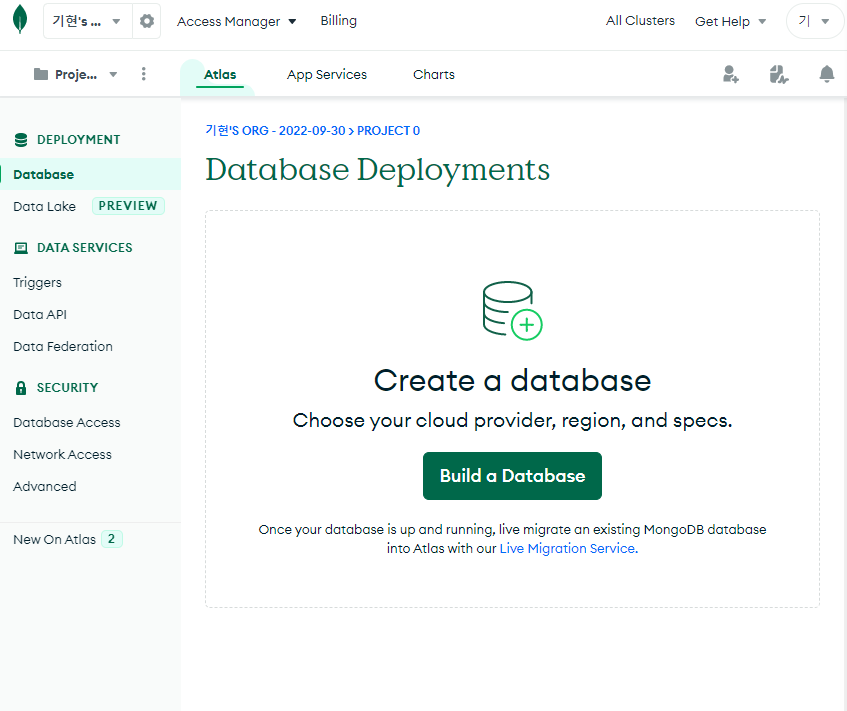Open Data API in the sidebar

point(40,314)
